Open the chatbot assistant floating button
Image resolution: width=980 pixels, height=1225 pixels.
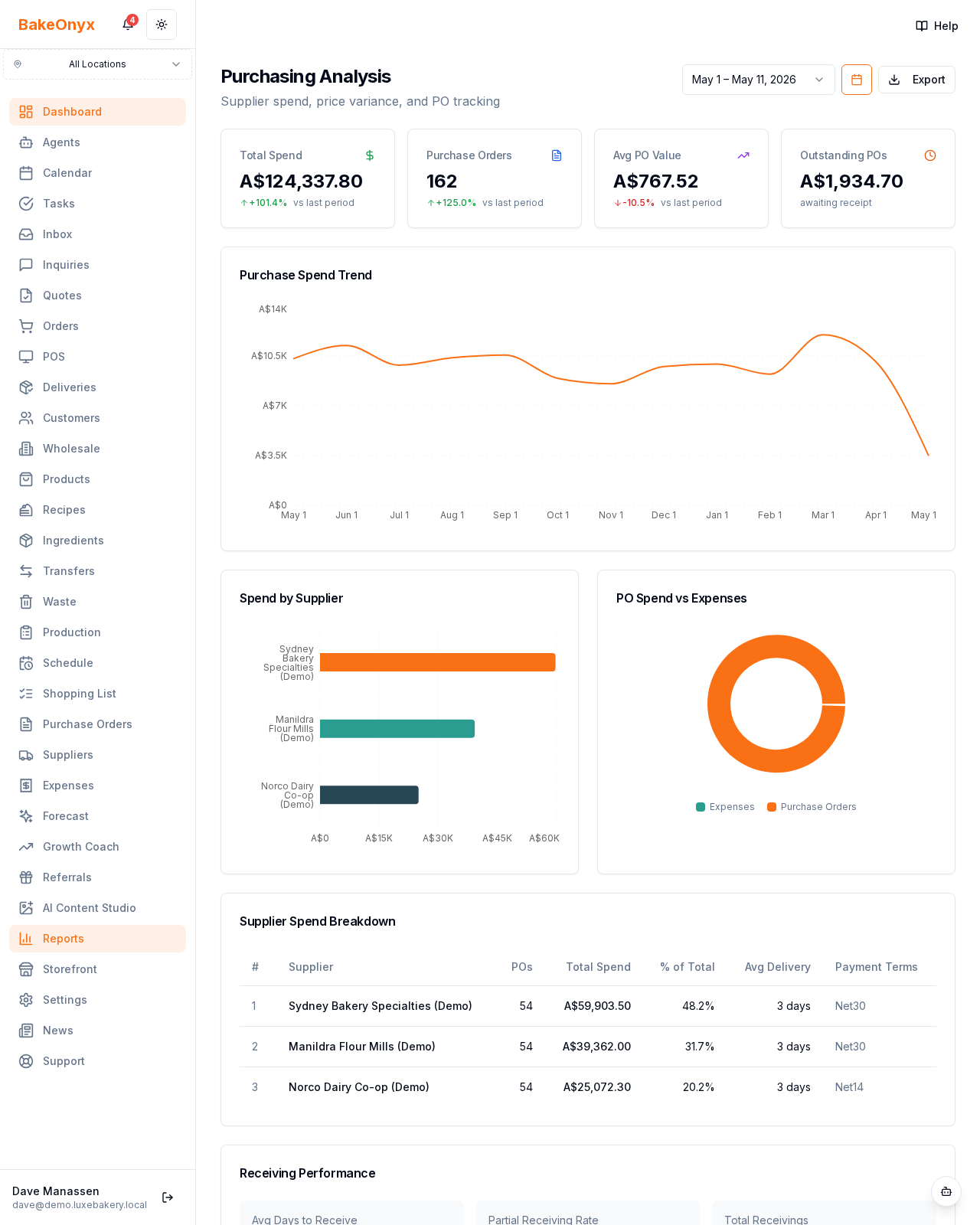tap(946, 1191)
